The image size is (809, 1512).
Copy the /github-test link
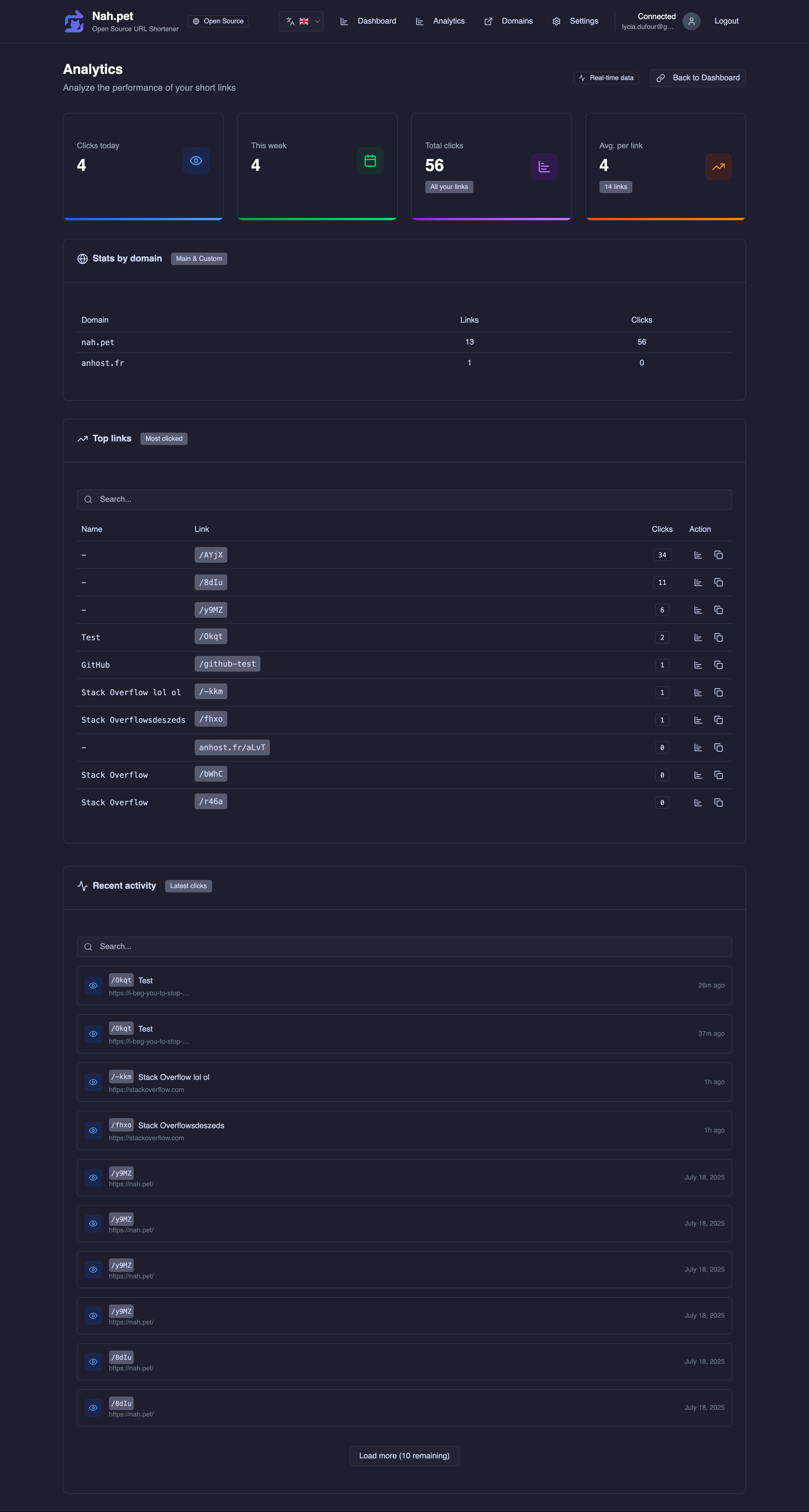pos(718,665)
